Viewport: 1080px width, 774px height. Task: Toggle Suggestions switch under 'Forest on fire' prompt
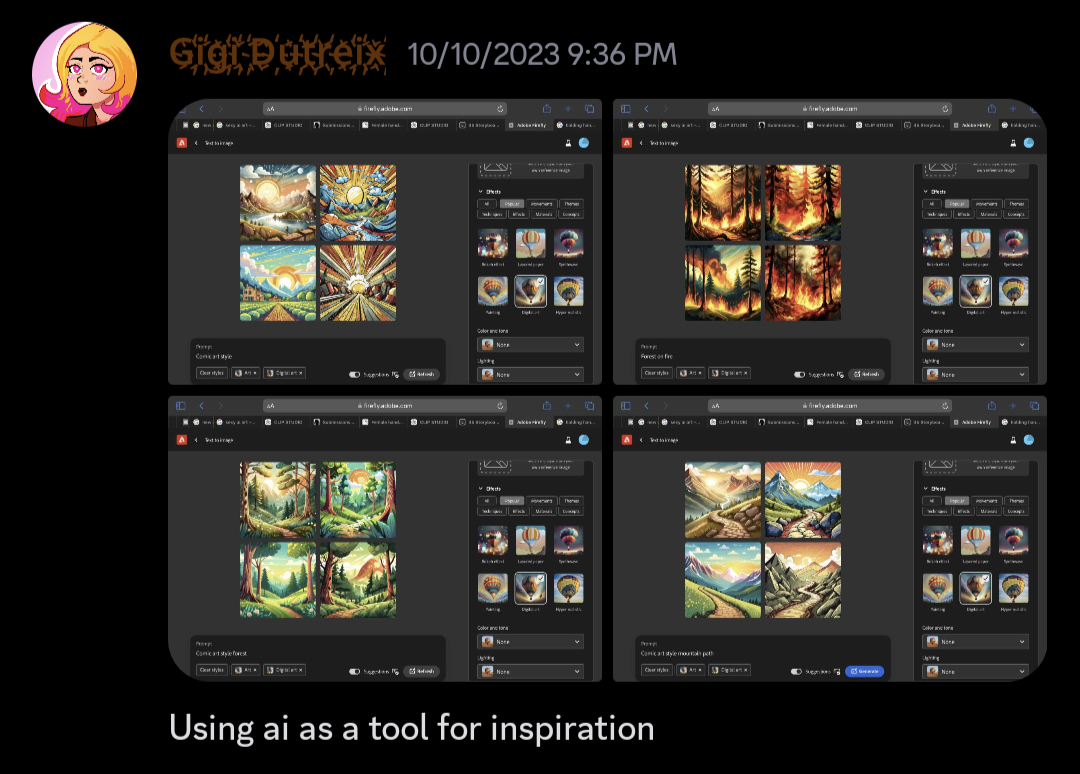pos(799,375)
